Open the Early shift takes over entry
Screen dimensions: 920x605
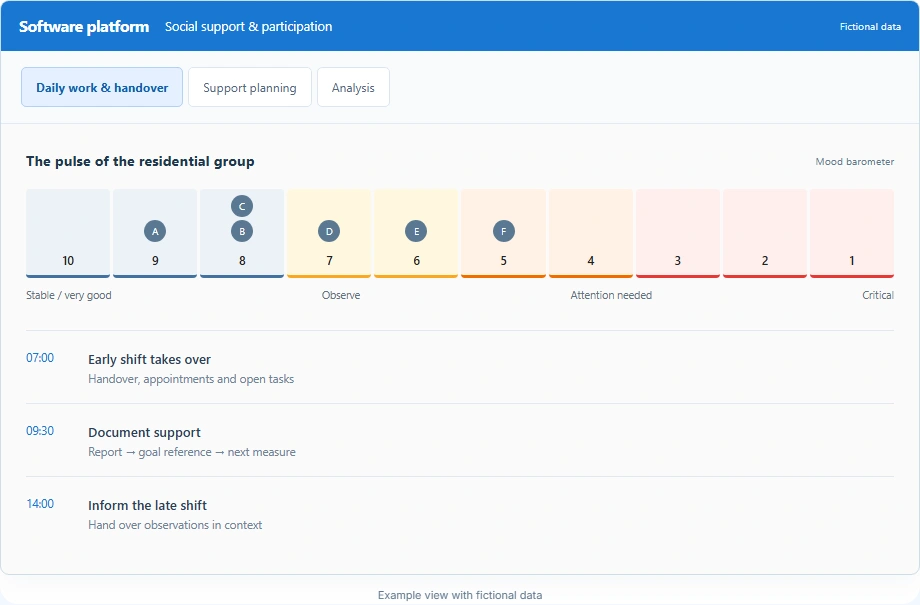coord(460,368)
